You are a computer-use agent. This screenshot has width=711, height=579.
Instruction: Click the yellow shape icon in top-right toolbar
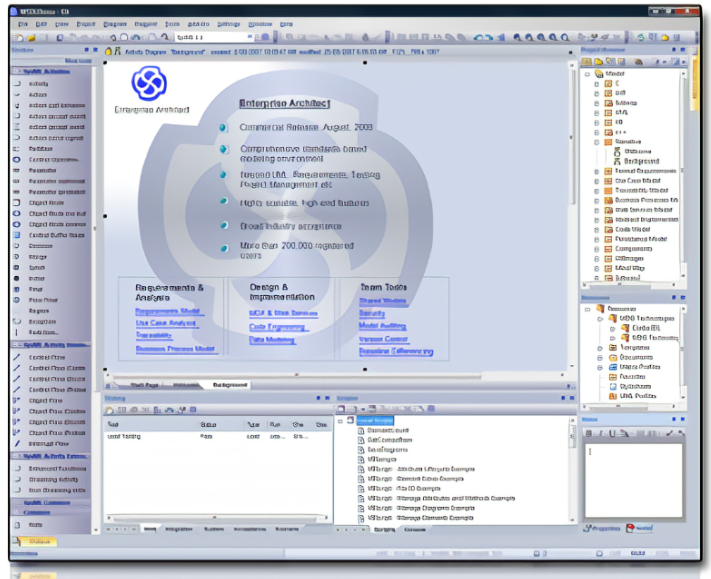pos(665,38)
